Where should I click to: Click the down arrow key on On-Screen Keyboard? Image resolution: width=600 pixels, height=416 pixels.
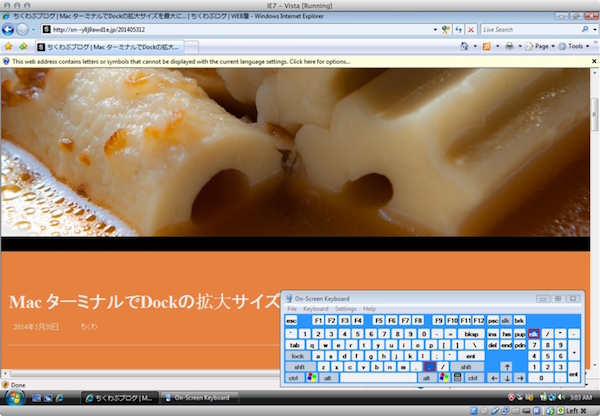click(x=507, y=378)
